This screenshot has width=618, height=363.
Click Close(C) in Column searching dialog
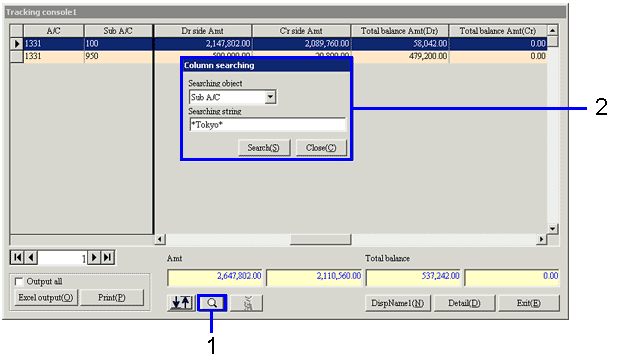click(x=321, y=148)
